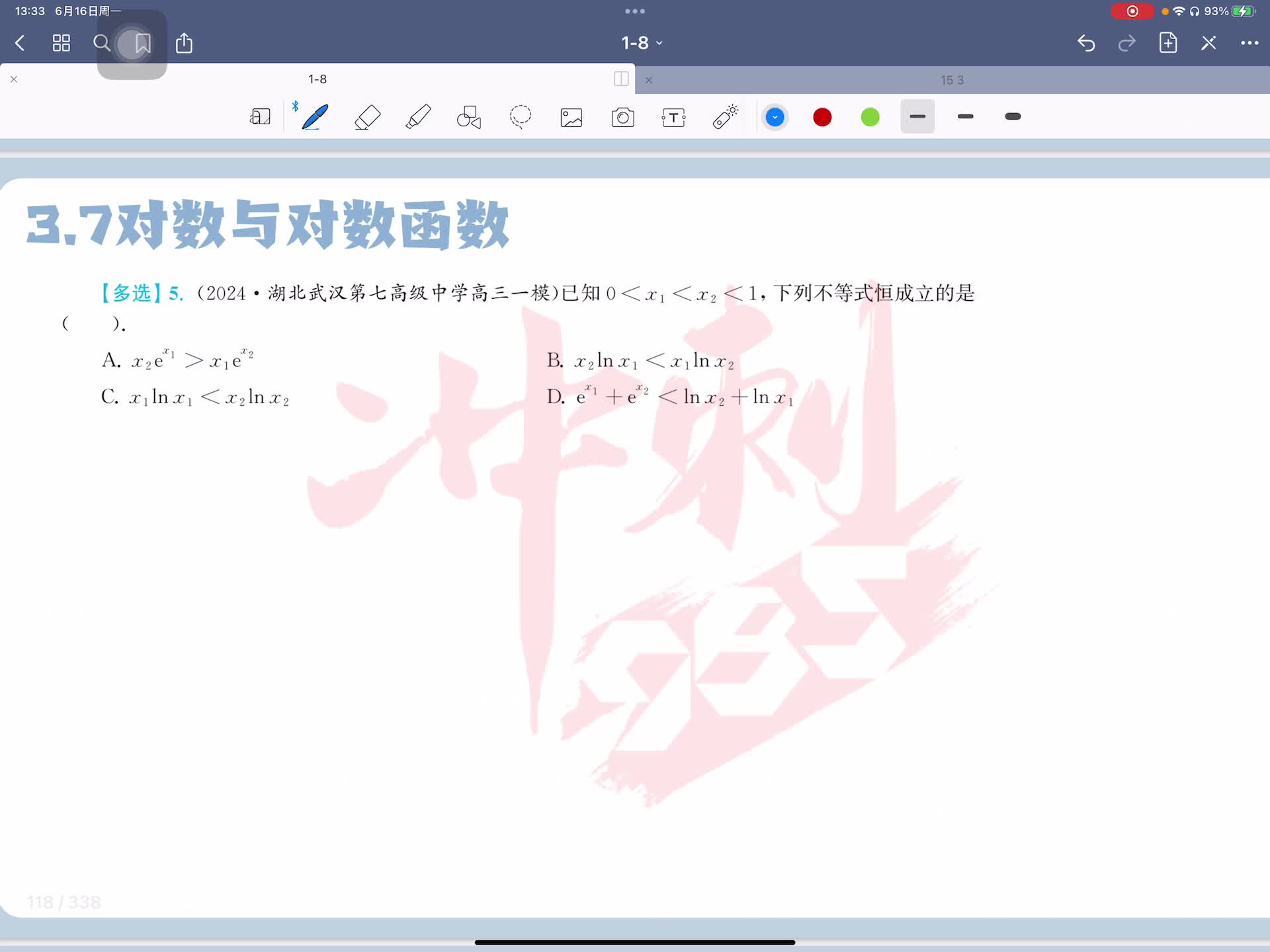Screen dimensions: 1270x952
Task: Expand the 1-8 document title dropdown
Action: [x=641, y=43]
